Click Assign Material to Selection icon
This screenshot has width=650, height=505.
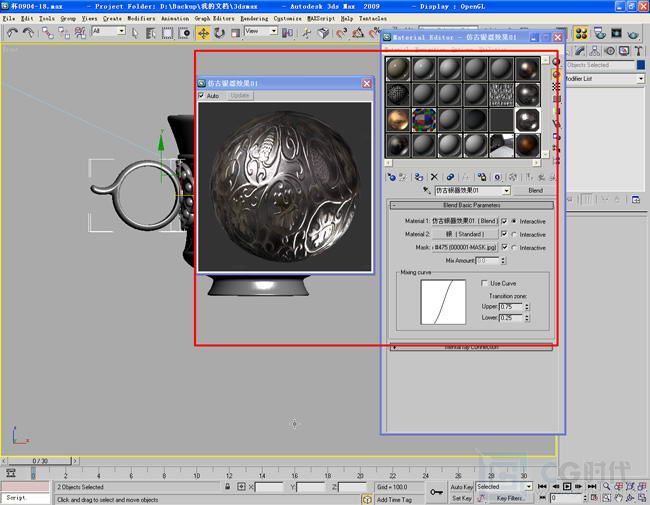419,177
